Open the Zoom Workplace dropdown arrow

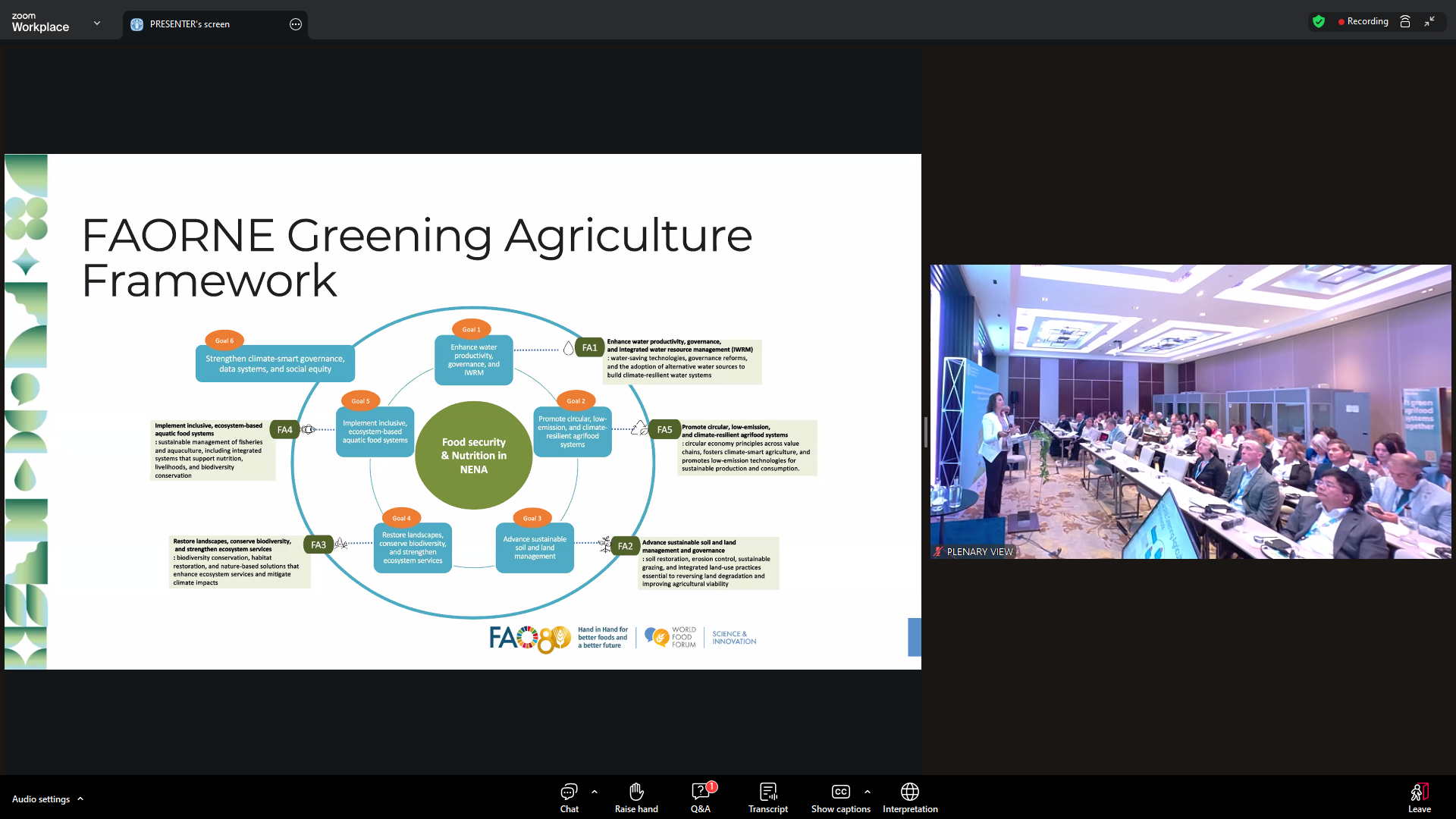tap(97, 24)
